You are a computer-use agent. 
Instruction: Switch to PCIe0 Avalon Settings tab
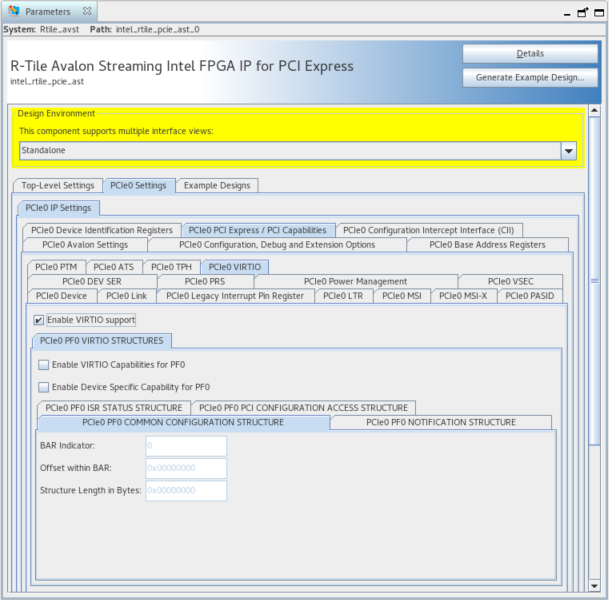tap(85, 245)
